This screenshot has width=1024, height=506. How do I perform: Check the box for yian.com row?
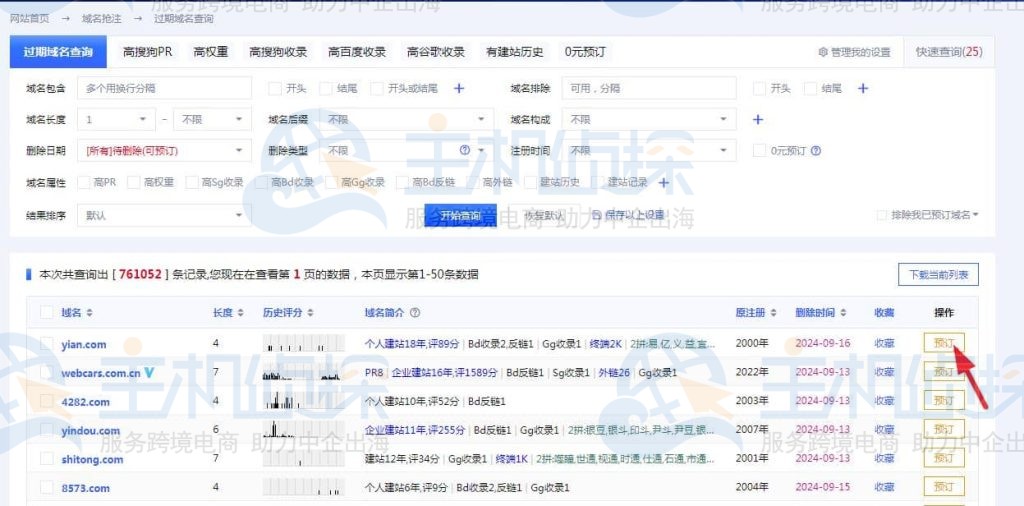pos(46,343)
